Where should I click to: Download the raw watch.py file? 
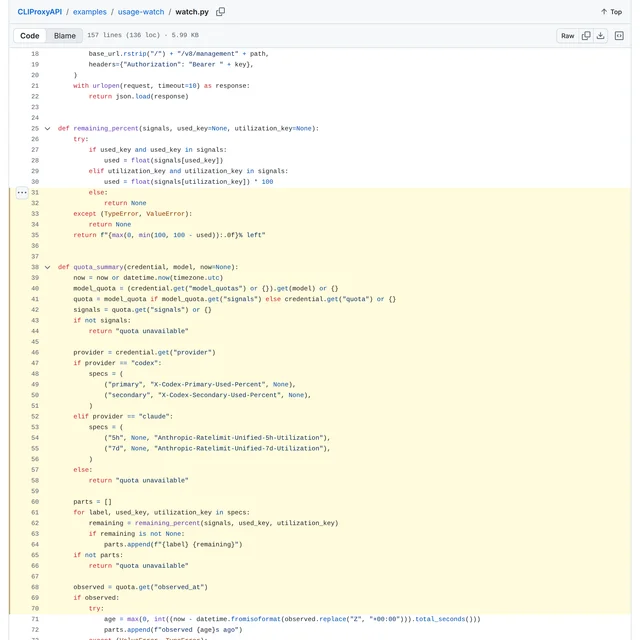pyautogui.click(x=600, y=36)
